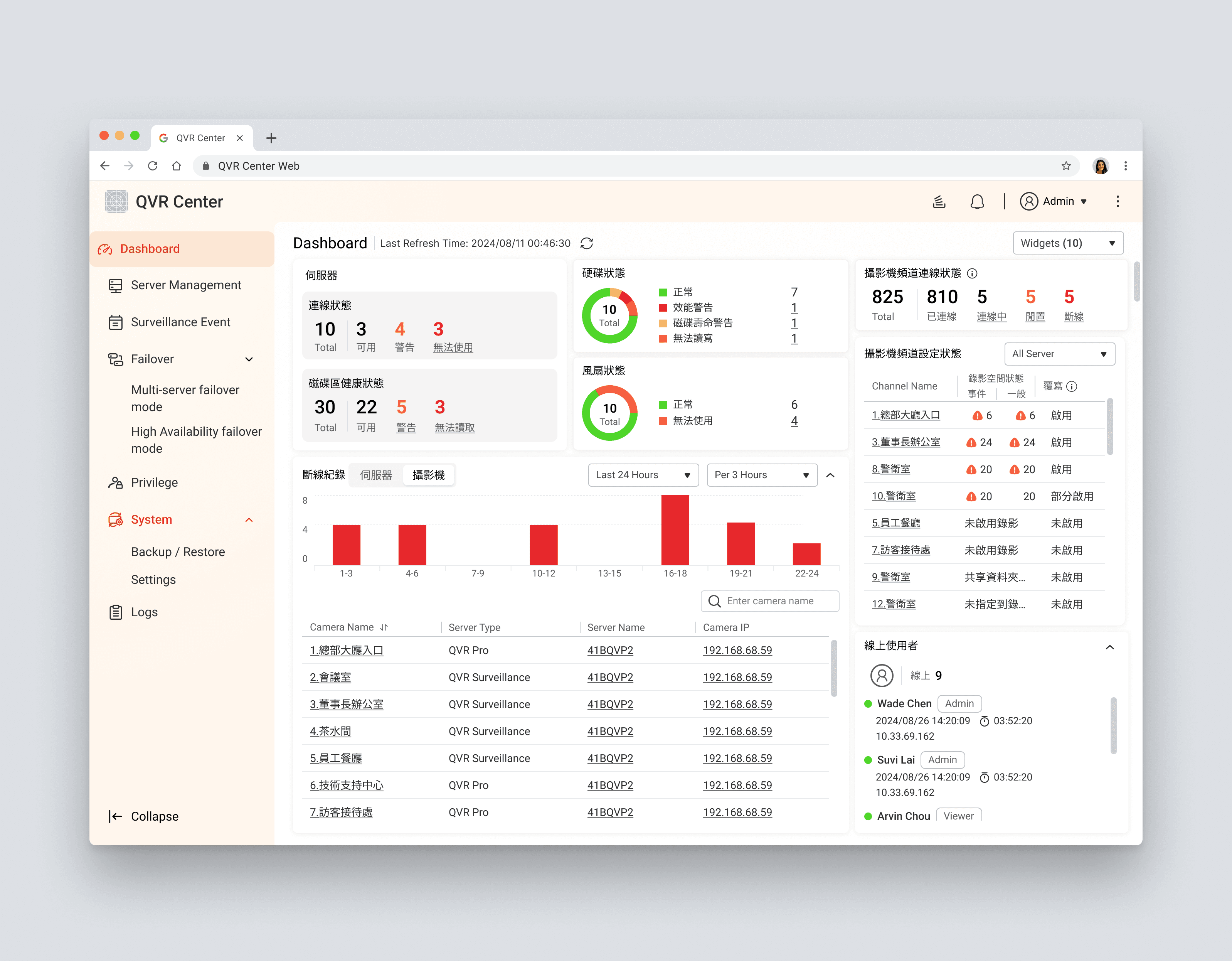Screen dimensions: 1232x961
Task: Switch disconnection log to 伺服器
Action: (376, 475)
